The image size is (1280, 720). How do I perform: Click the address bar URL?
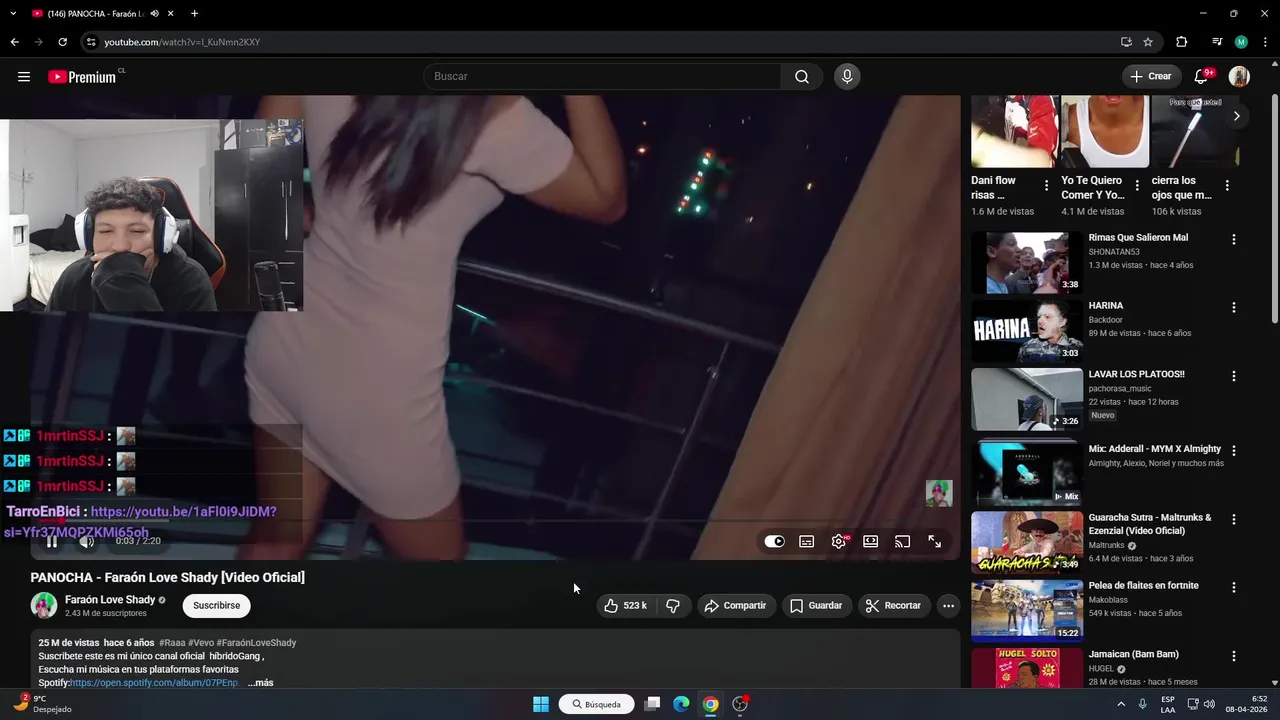[182, 42]
